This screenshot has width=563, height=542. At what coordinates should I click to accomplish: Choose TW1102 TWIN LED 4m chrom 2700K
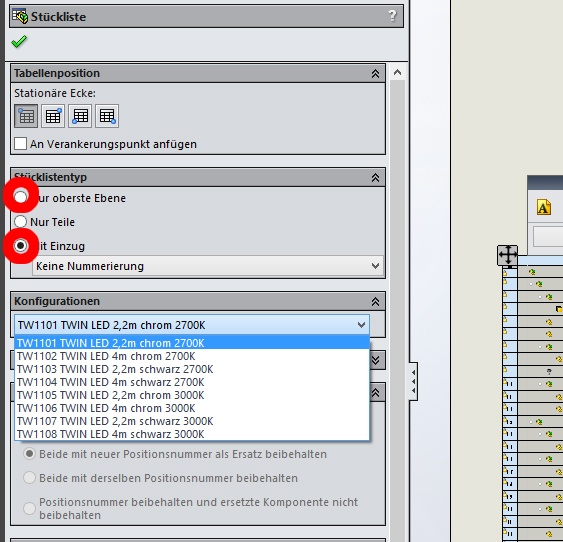(x=192, y=356)
